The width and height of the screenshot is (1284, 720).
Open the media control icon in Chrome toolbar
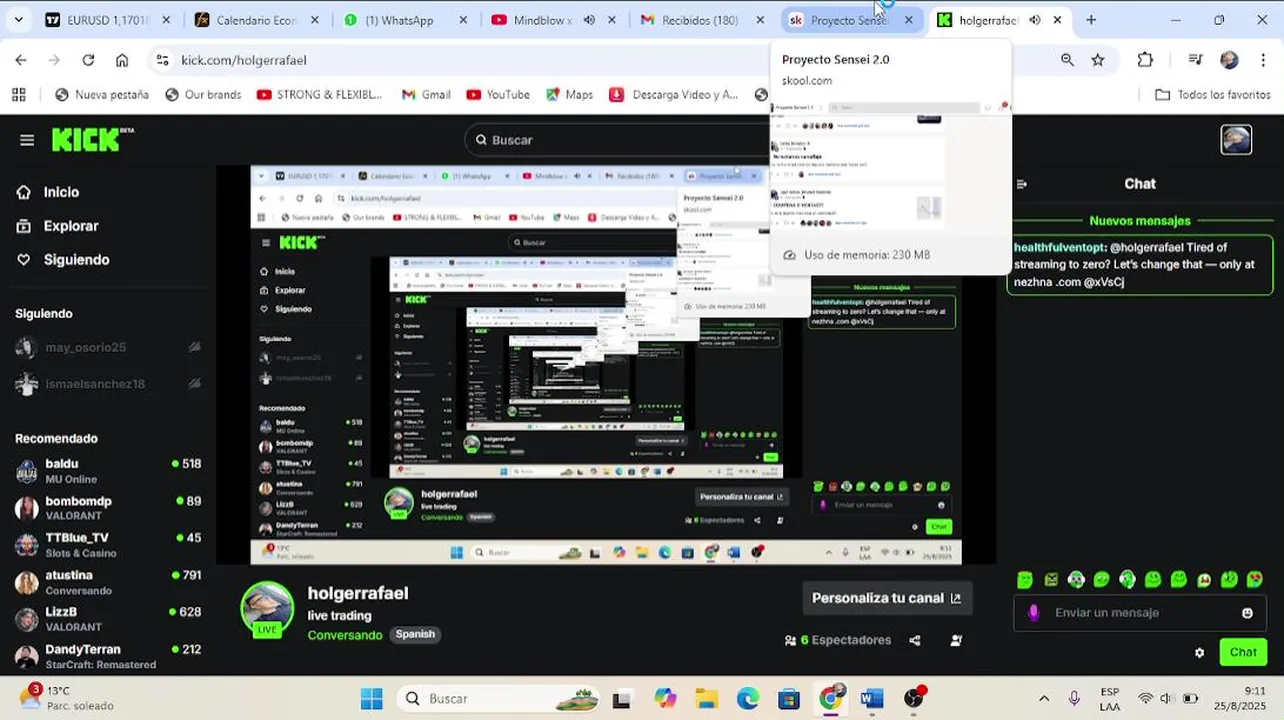pyautogui.click(x=1195, y=60)
